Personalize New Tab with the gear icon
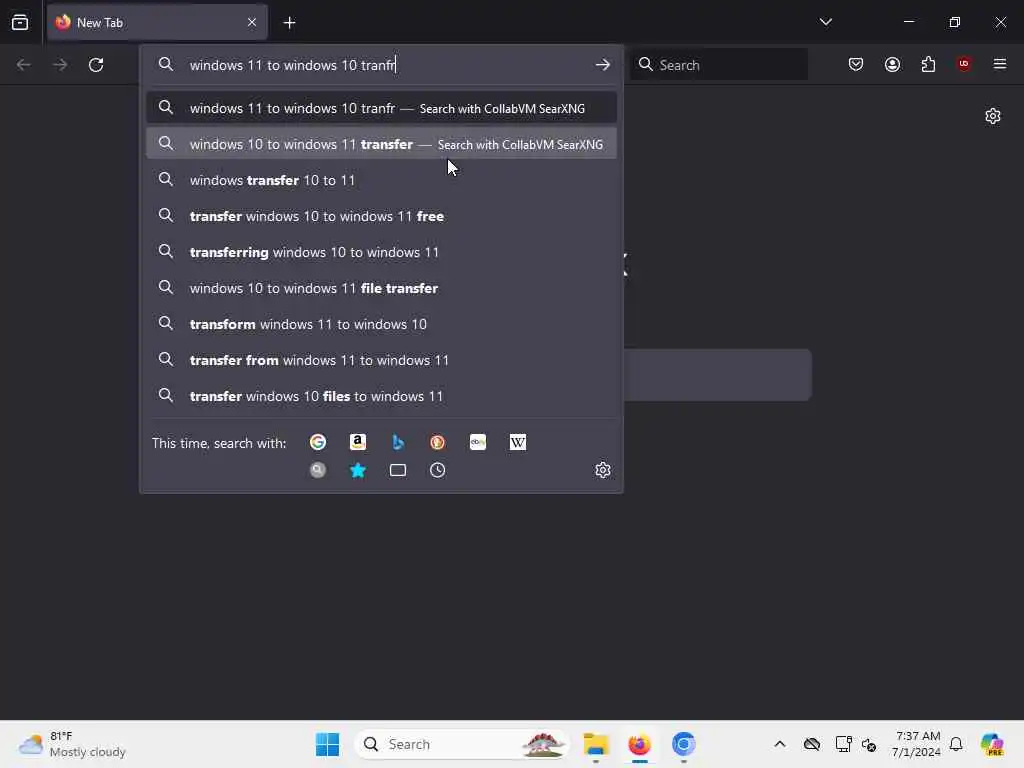 tap(993, 116)
